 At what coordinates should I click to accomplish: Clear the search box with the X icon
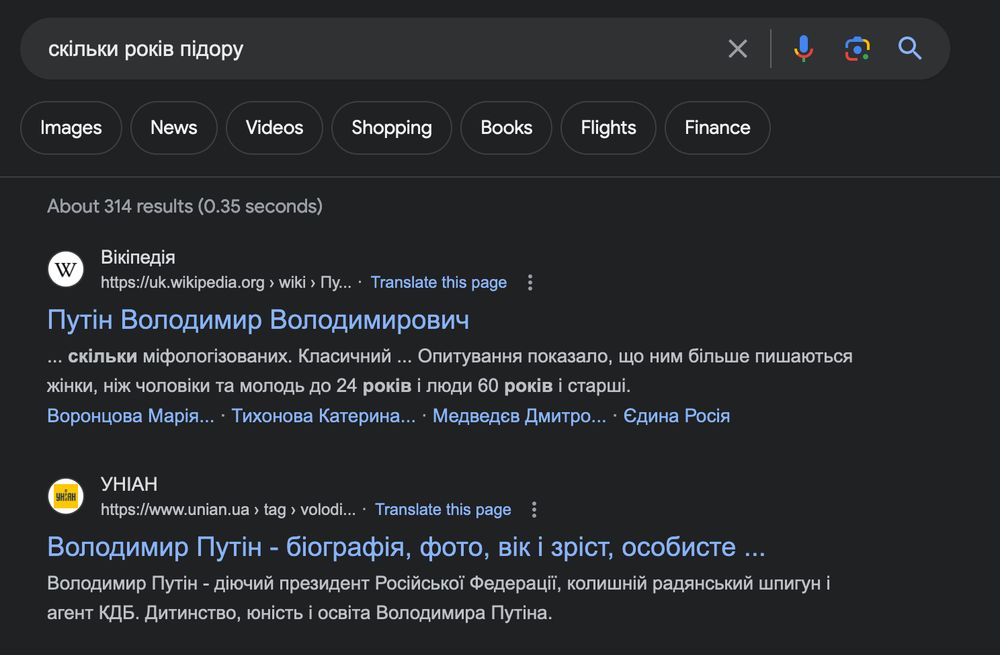pos(738,48)
